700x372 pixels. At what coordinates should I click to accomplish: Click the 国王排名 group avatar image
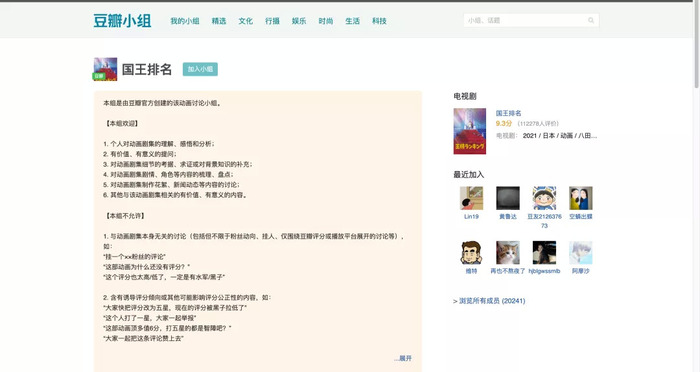pyautogui.click(x=105, y=69)
